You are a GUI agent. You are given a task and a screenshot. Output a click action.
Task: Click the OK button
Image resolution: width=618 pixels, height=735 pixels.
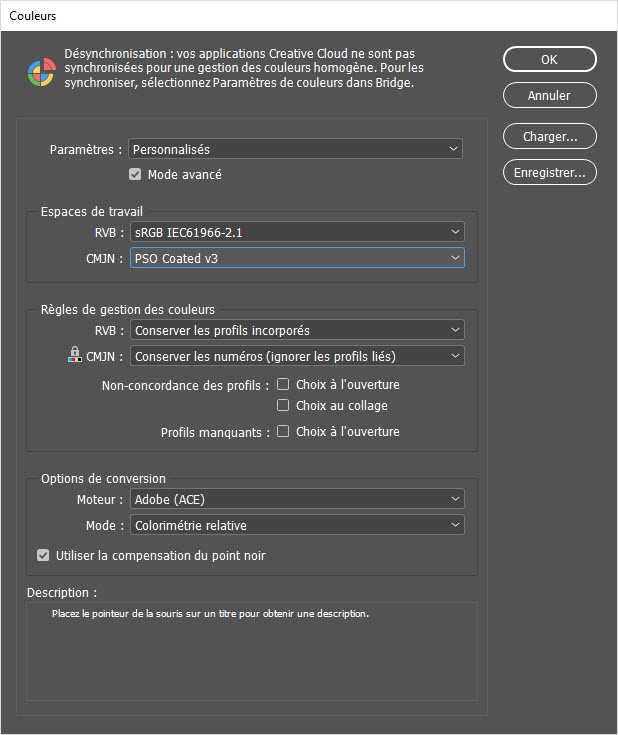pyautogui.click(x=550, y=60)
